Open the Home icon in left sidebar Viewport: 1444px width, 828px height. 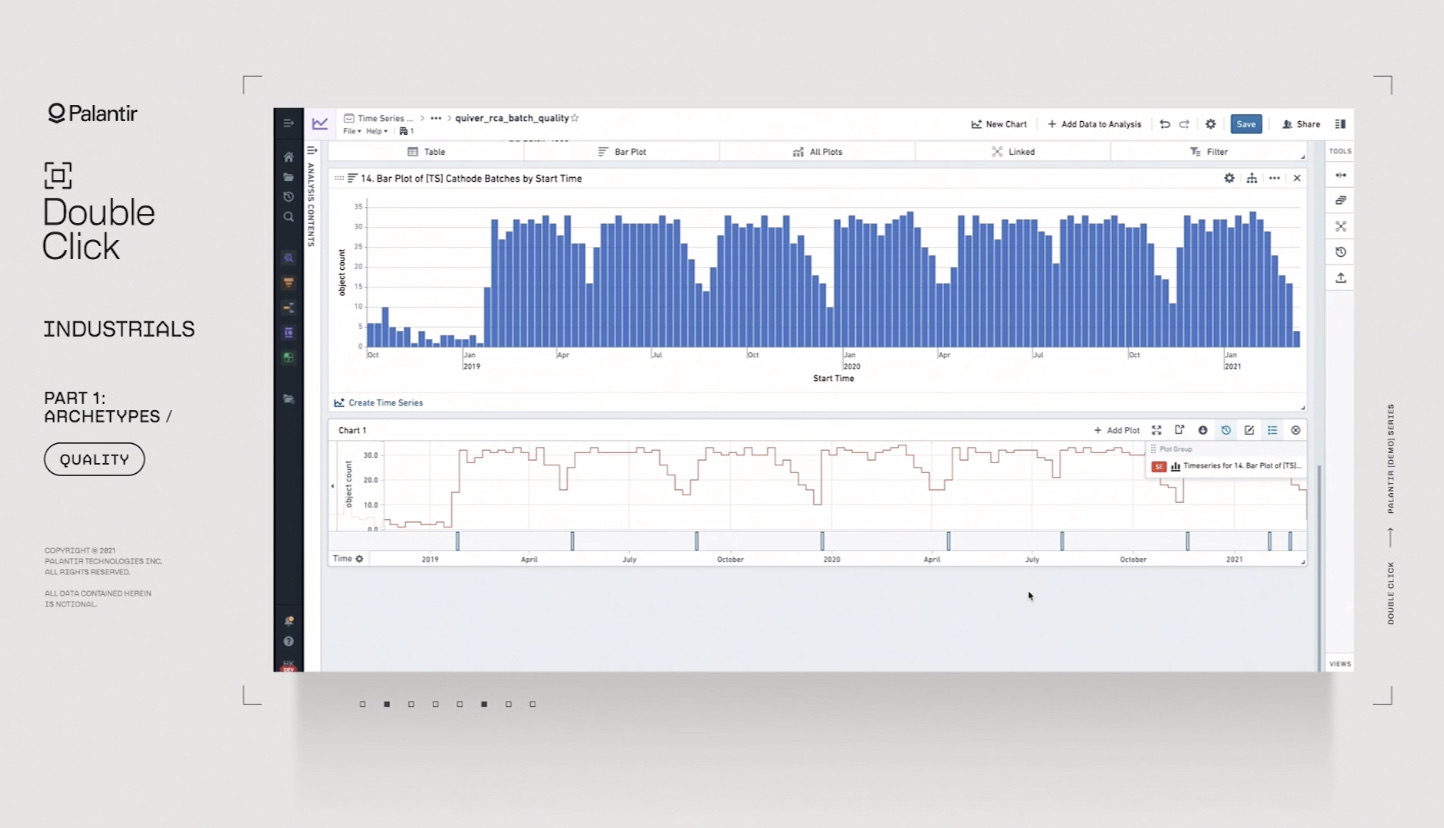pos(288,157)
